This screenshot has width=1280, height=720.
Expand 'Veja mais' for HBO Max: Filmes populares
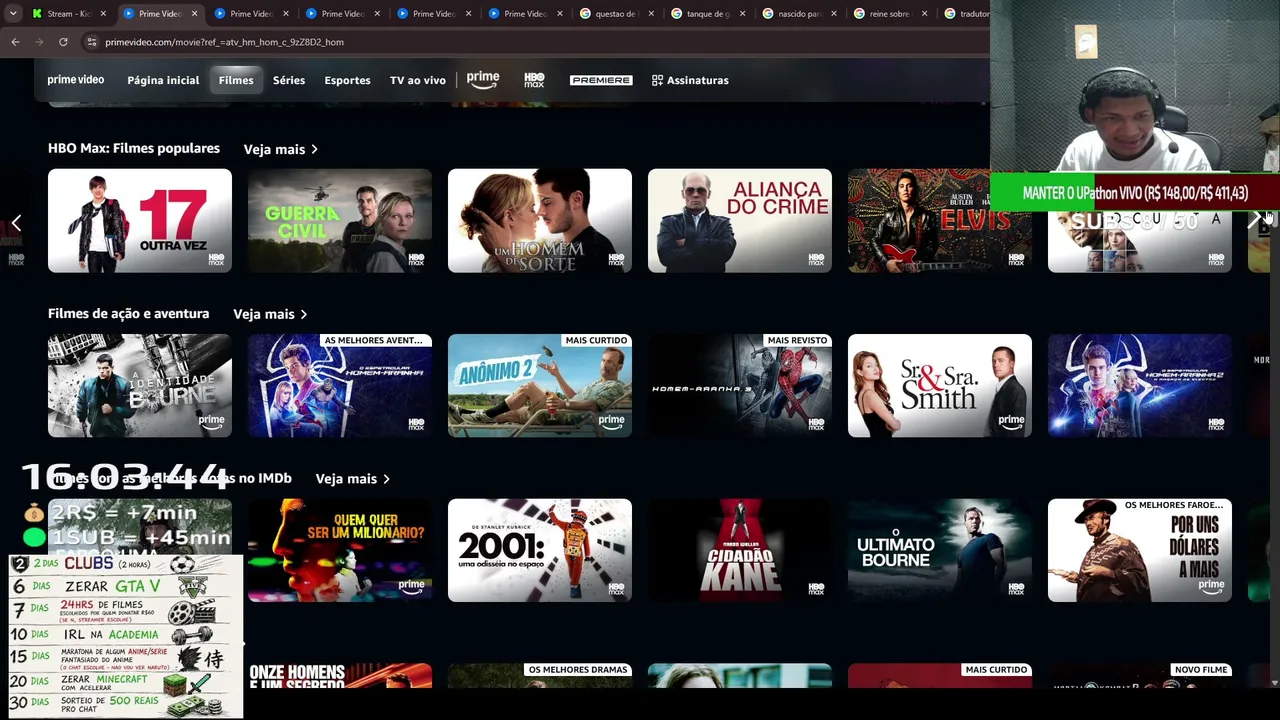281,149
